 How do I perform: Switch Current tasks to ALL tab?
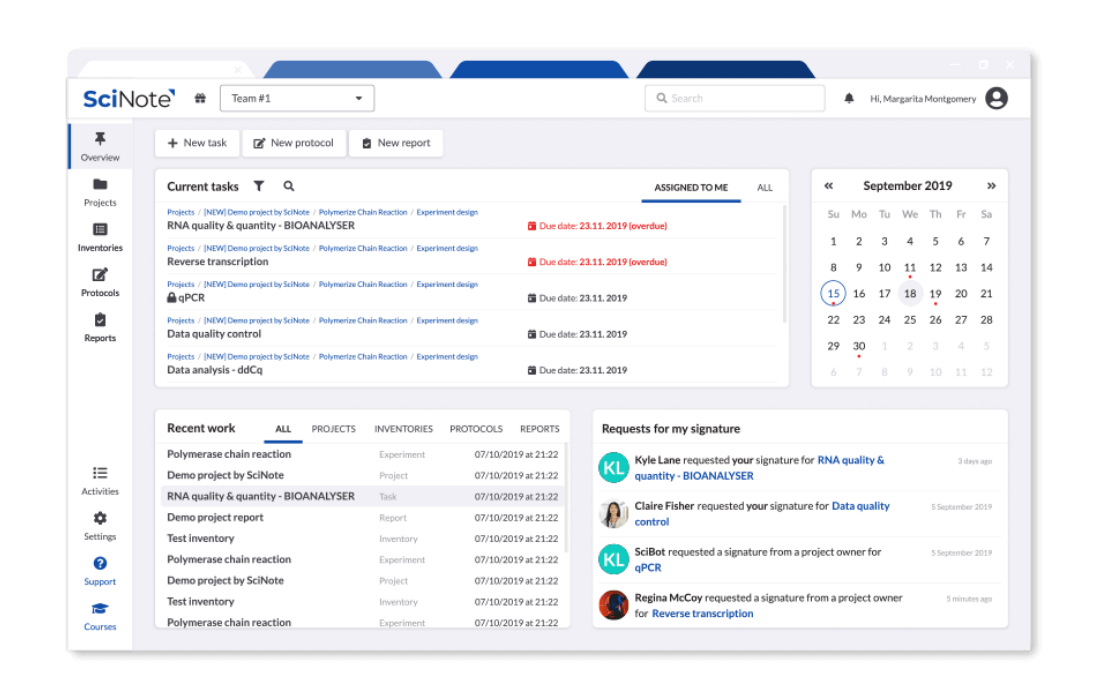[765, 188]
